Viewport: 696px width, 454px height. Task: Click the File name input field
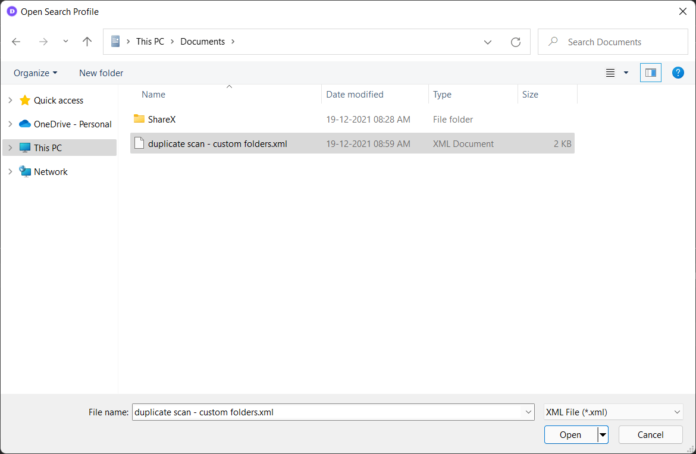point(328,412)
